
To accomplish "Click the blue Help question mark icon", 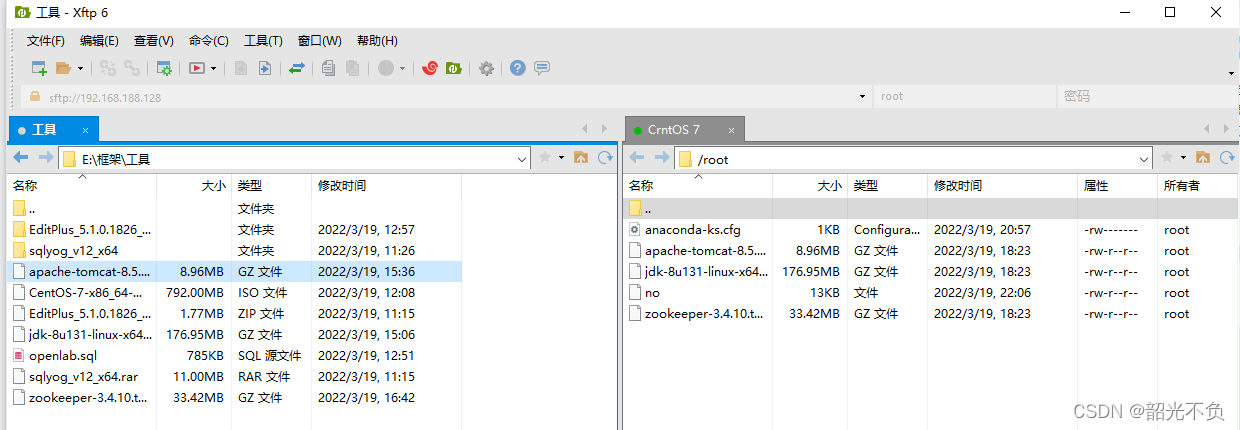I will 517,68.
